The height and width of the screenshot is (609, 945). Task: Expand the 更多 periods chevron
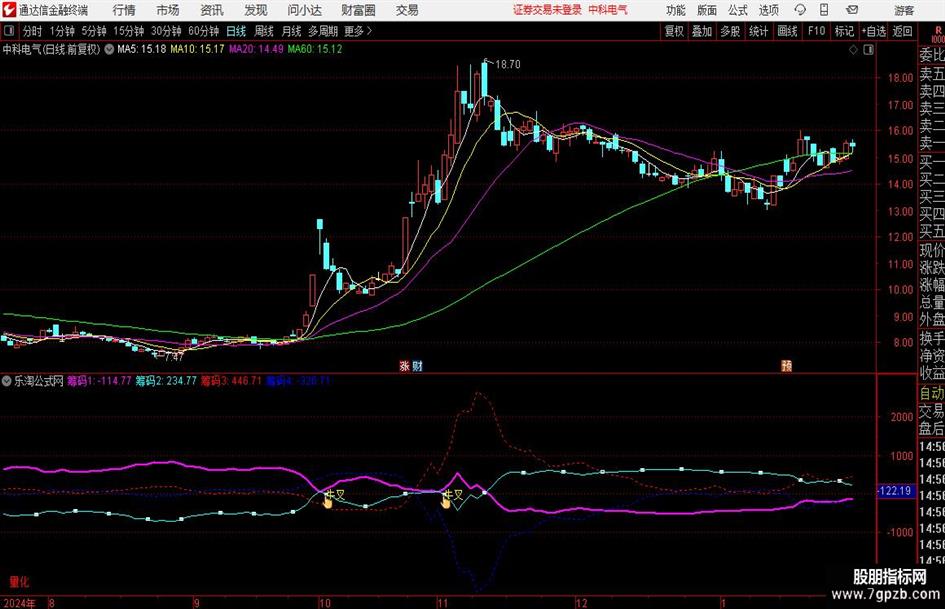(x=369, y=31)
